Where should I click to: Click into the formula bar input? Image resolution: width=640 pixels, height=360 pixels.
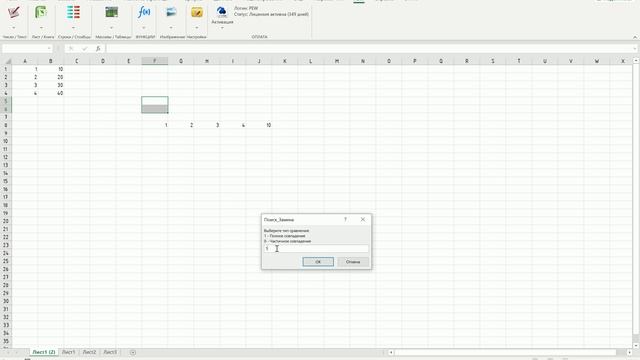(369, 49)
